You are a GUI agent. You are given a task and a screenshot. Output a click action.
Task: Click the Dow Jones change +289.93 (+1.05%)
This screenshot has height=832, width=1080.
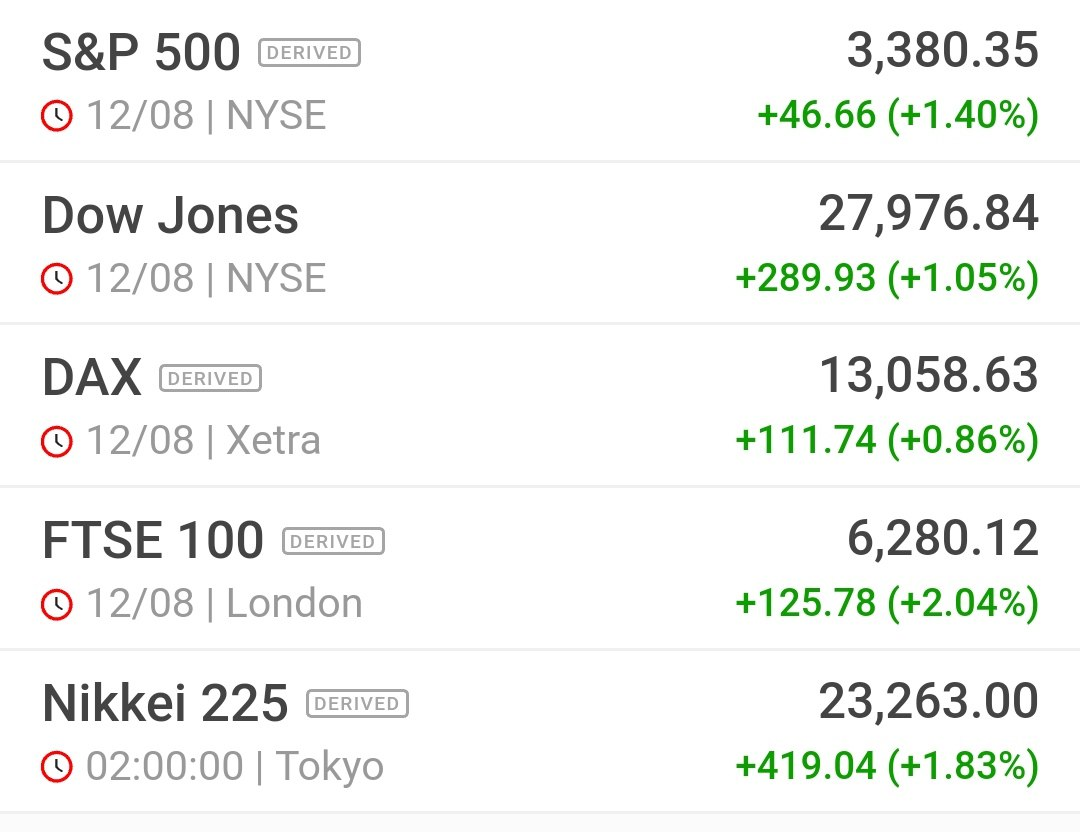click(x=886, y=278)
